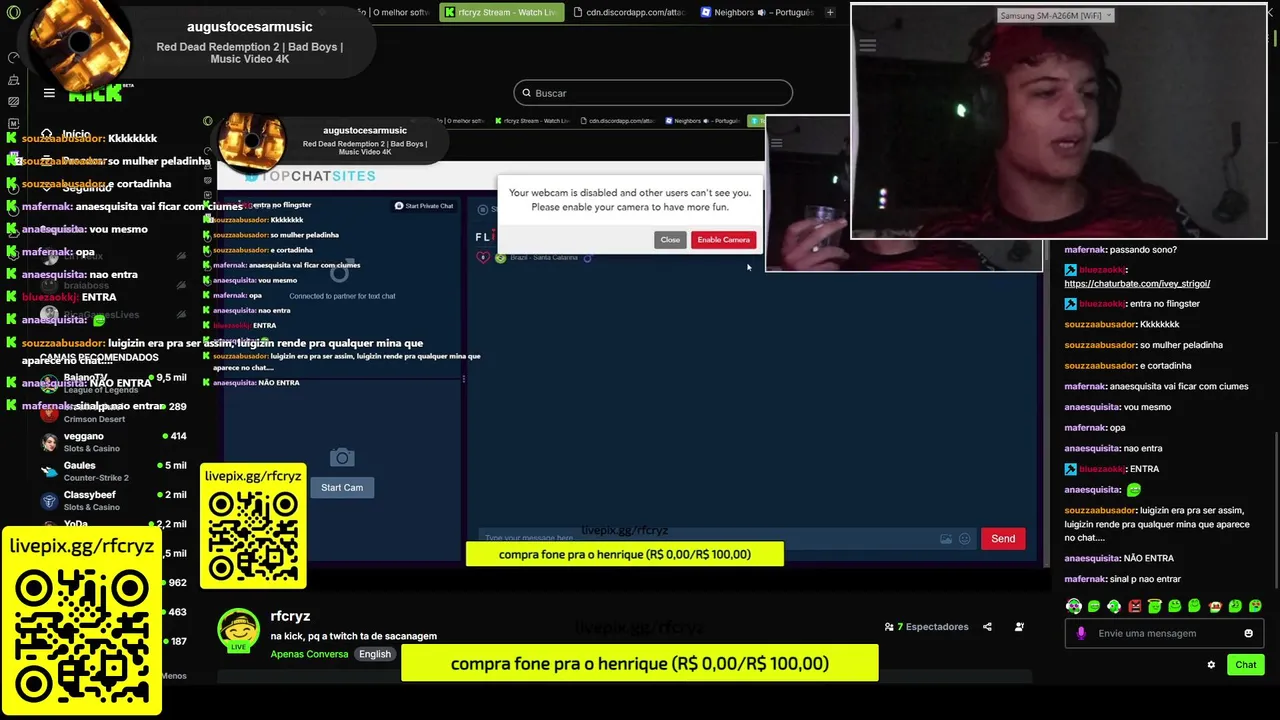The image size is (1280, 720).
Task: Click Menos to collapse recommended channels
Action: tap(174, 676)
